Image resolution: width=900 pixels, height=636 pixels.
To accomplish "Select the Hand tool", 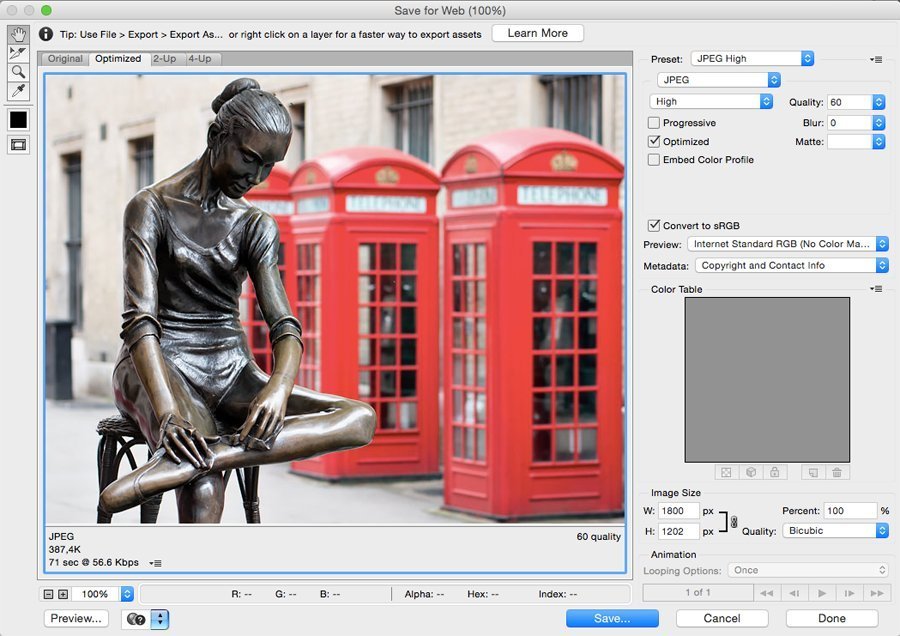I will [x=17, y=34].
